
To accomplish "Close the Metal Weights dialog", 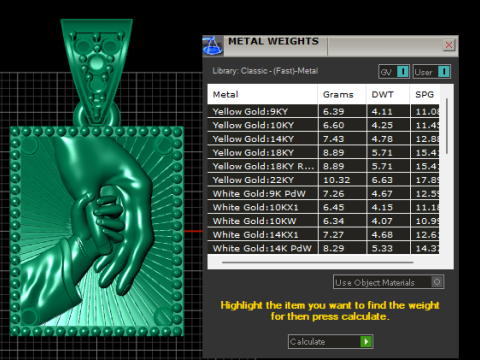I will tap(449, 45).
